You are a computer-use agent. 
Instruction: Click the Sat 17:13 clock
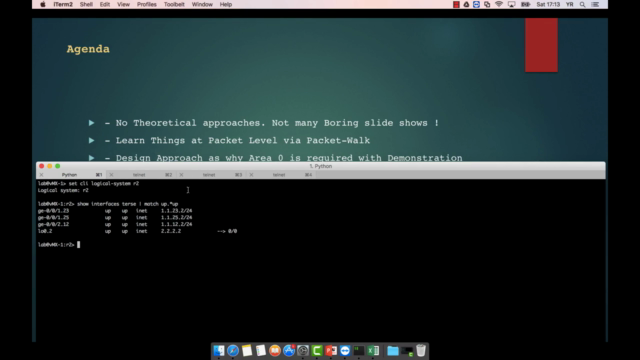548,4
